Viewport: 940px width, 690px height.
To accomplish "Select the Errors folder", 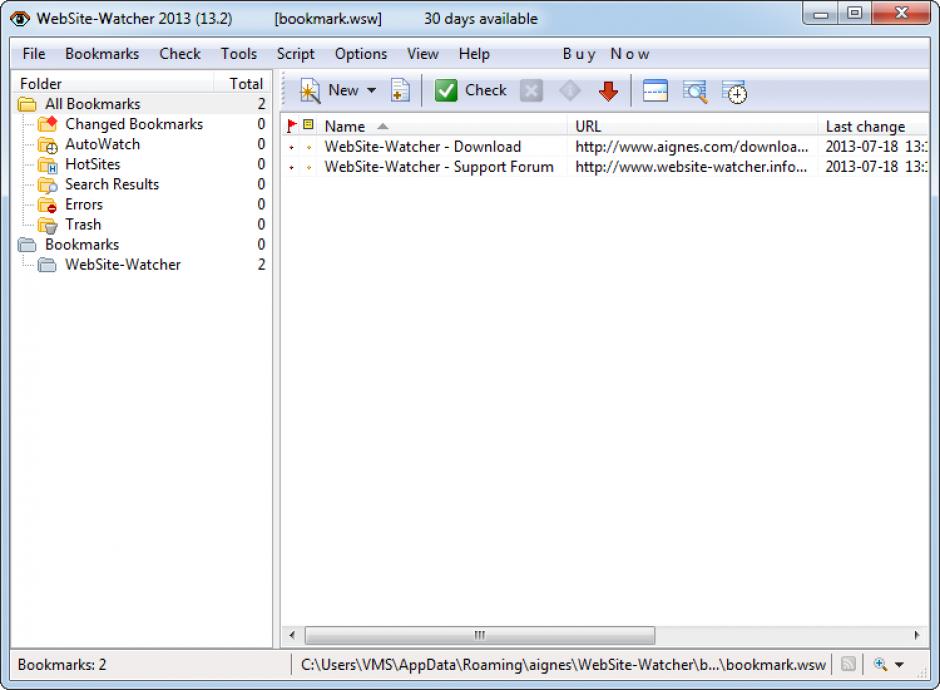I will tap(84, 204).
